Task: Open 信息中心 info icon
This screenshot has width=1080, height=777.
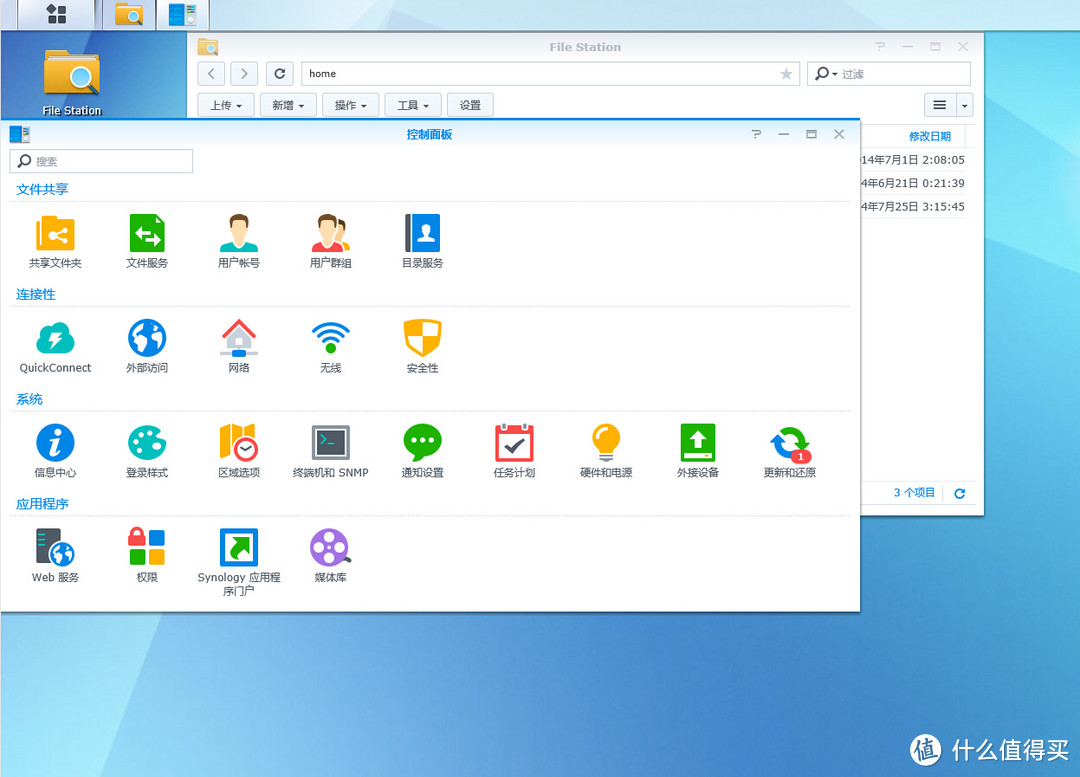Action: pos(55,450)
